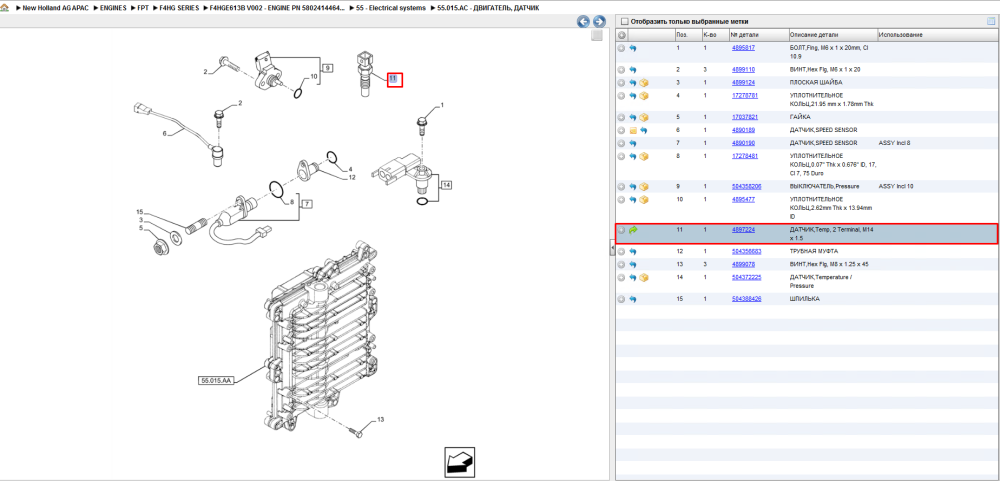
Task: Sort by № детали column header
Action: coord(758,34)
